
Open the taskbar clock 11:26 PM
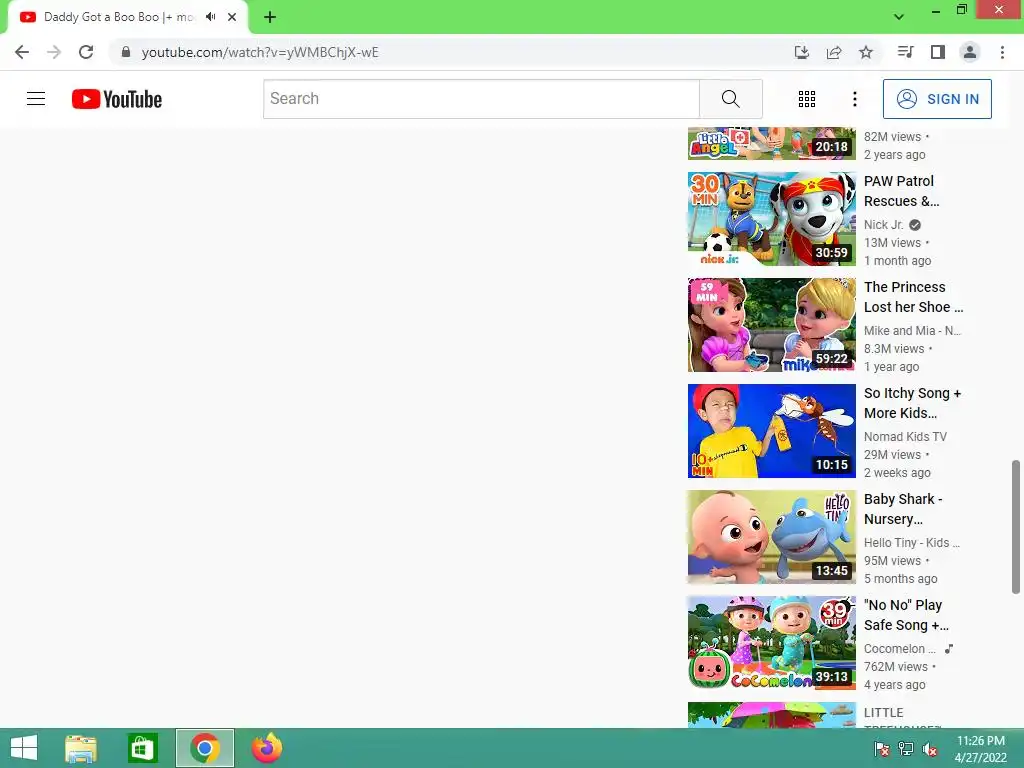[x=980, y=748]
